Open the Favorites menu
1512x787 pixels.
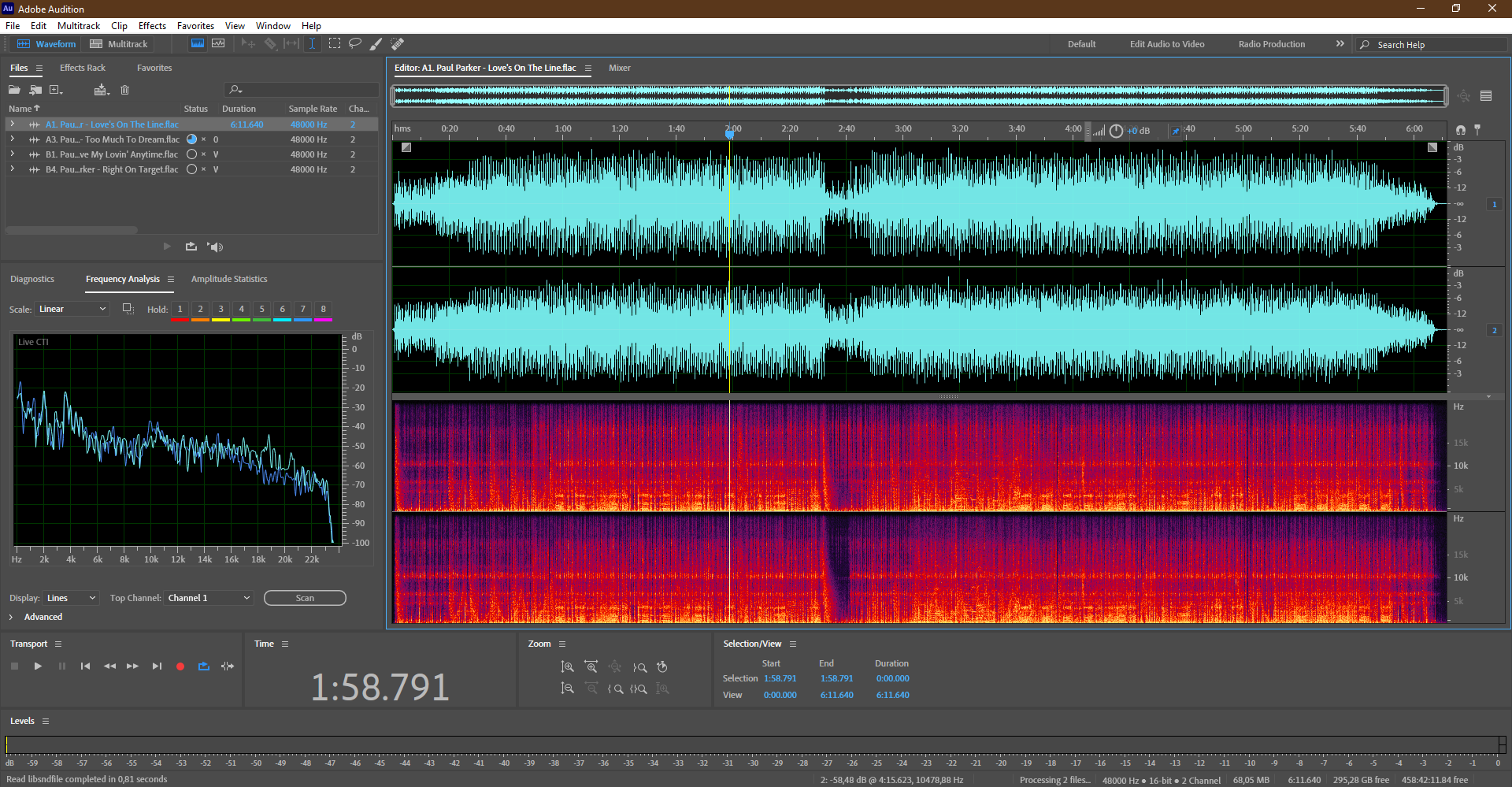[x=195, y=26]
